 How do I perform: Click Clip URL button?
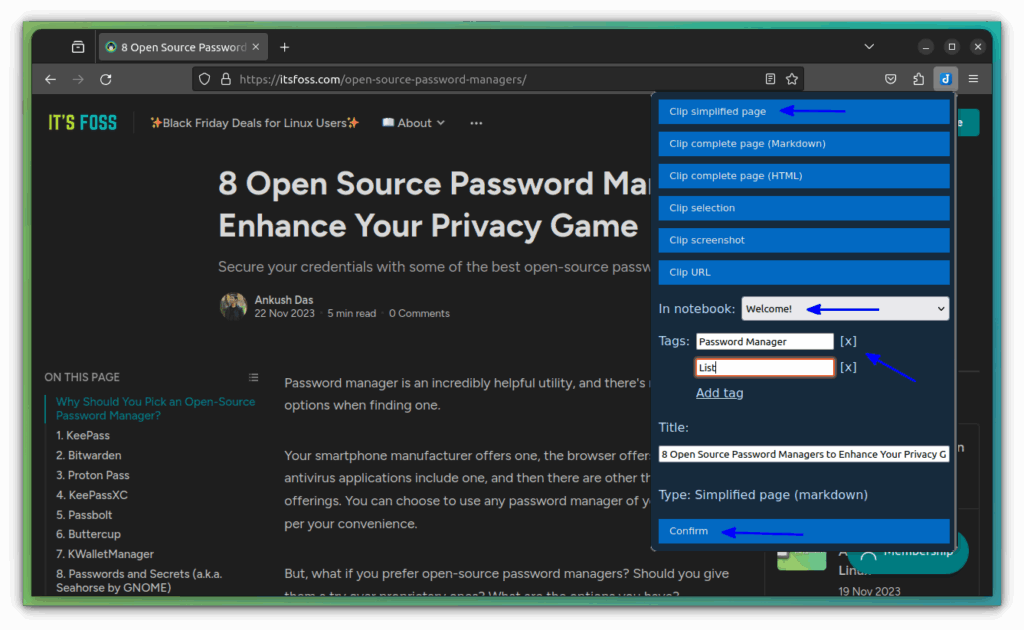804,272
